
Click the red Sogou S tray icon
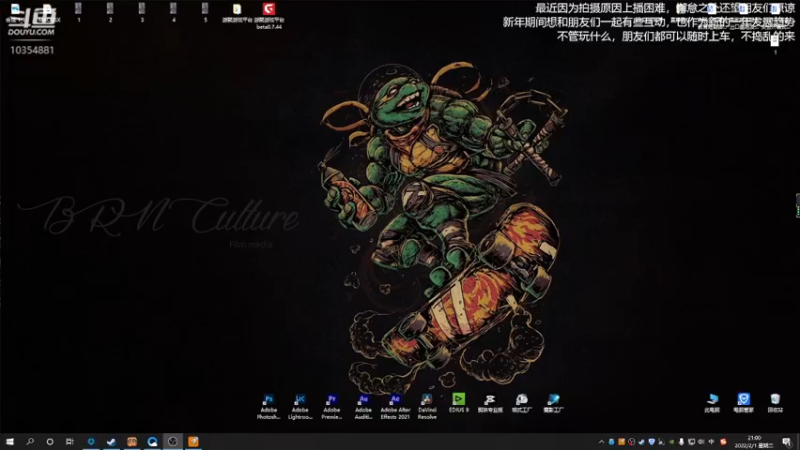point(723,442)
